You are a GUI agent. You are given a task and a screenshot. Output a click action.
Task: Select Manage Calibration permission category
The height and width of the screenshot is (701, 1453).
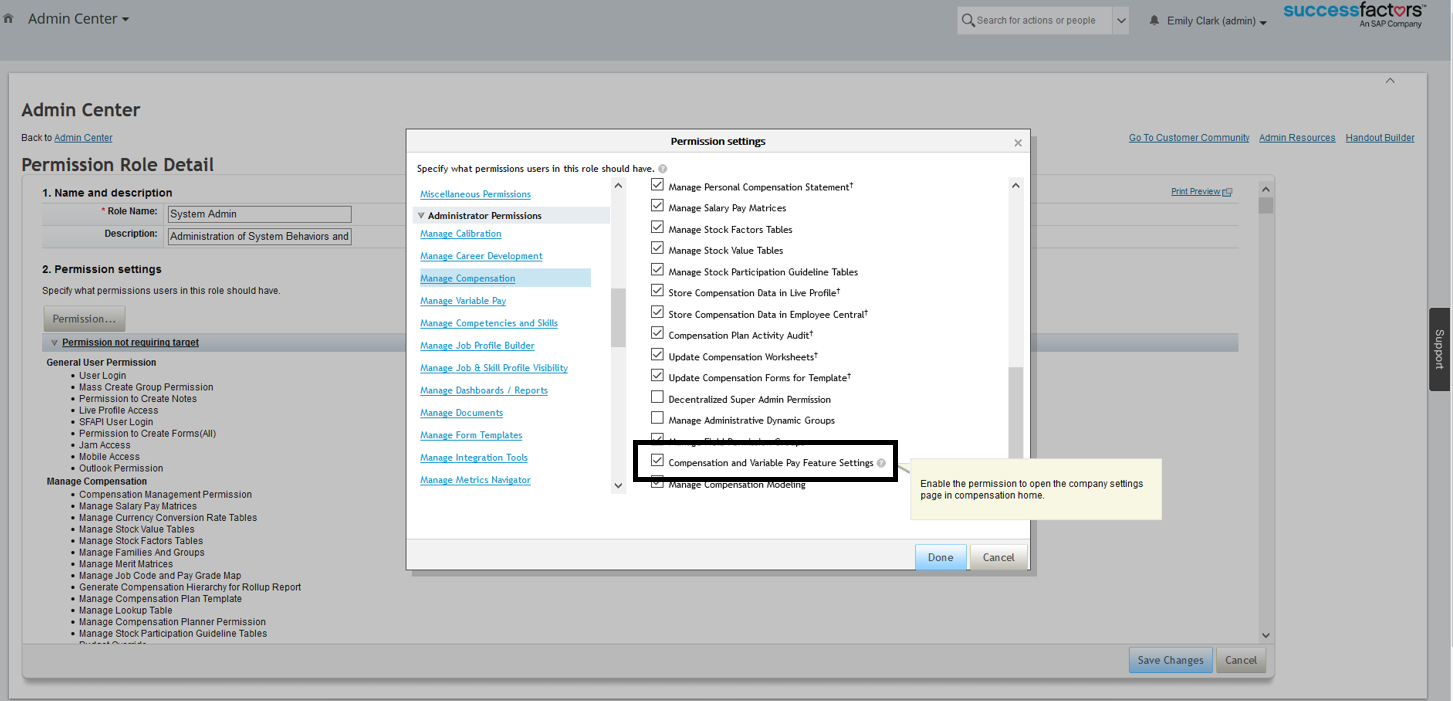coord(461,234)
